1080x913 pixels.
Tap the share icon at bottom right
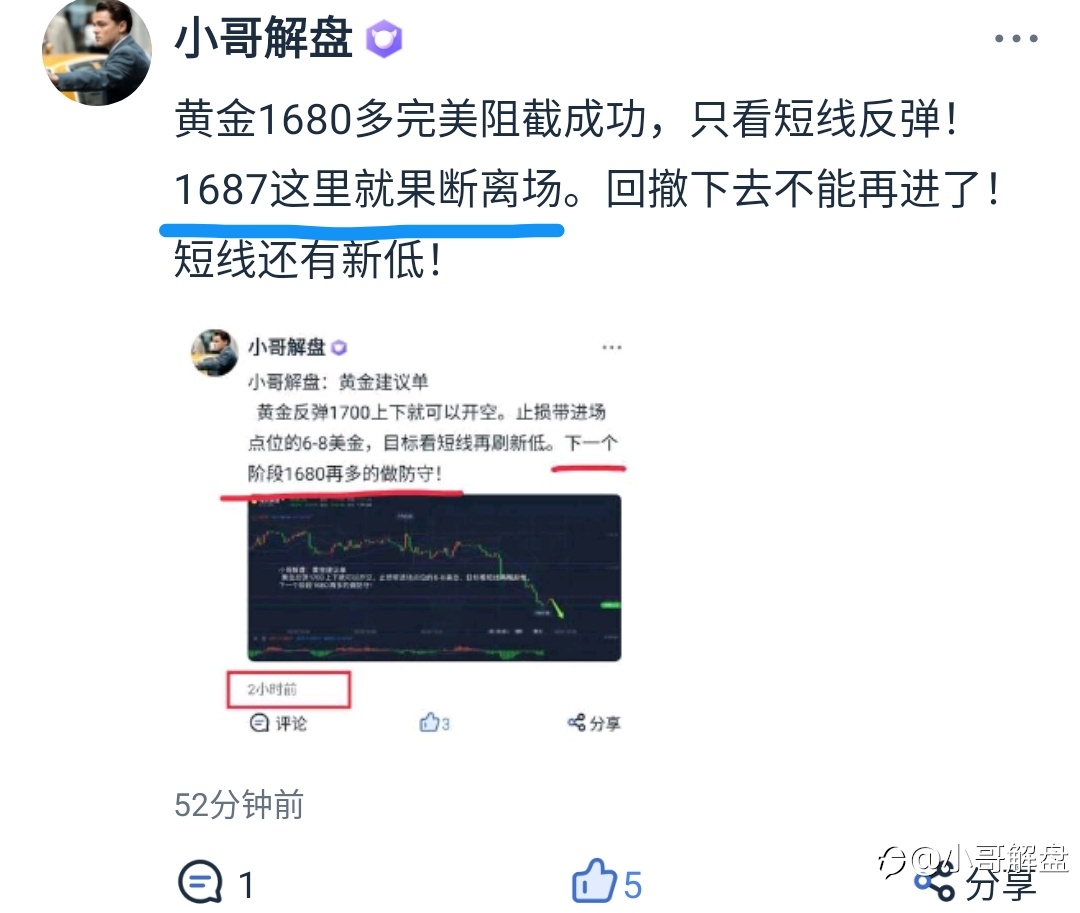tap(935, 883)
